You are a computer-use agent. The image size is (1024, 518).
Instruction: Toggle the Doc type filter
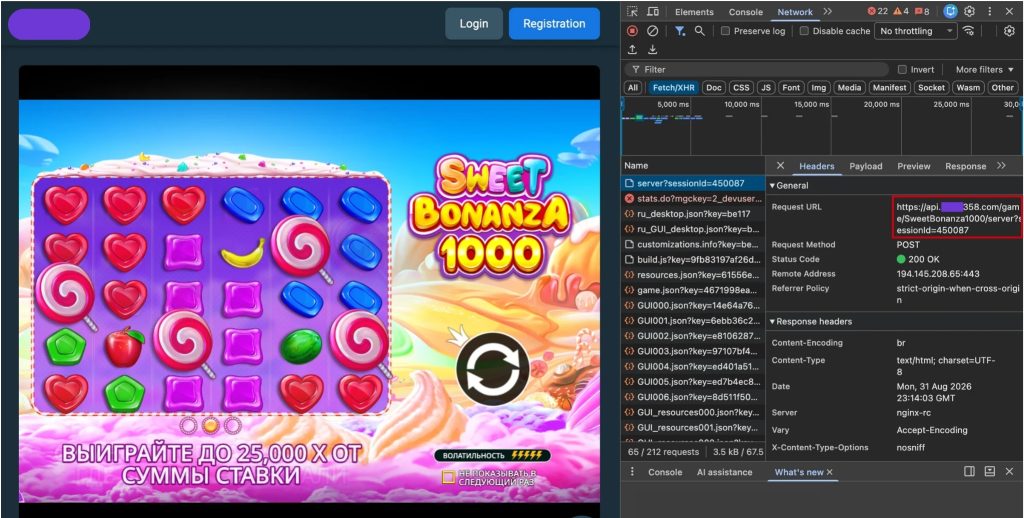pos(714,88)
